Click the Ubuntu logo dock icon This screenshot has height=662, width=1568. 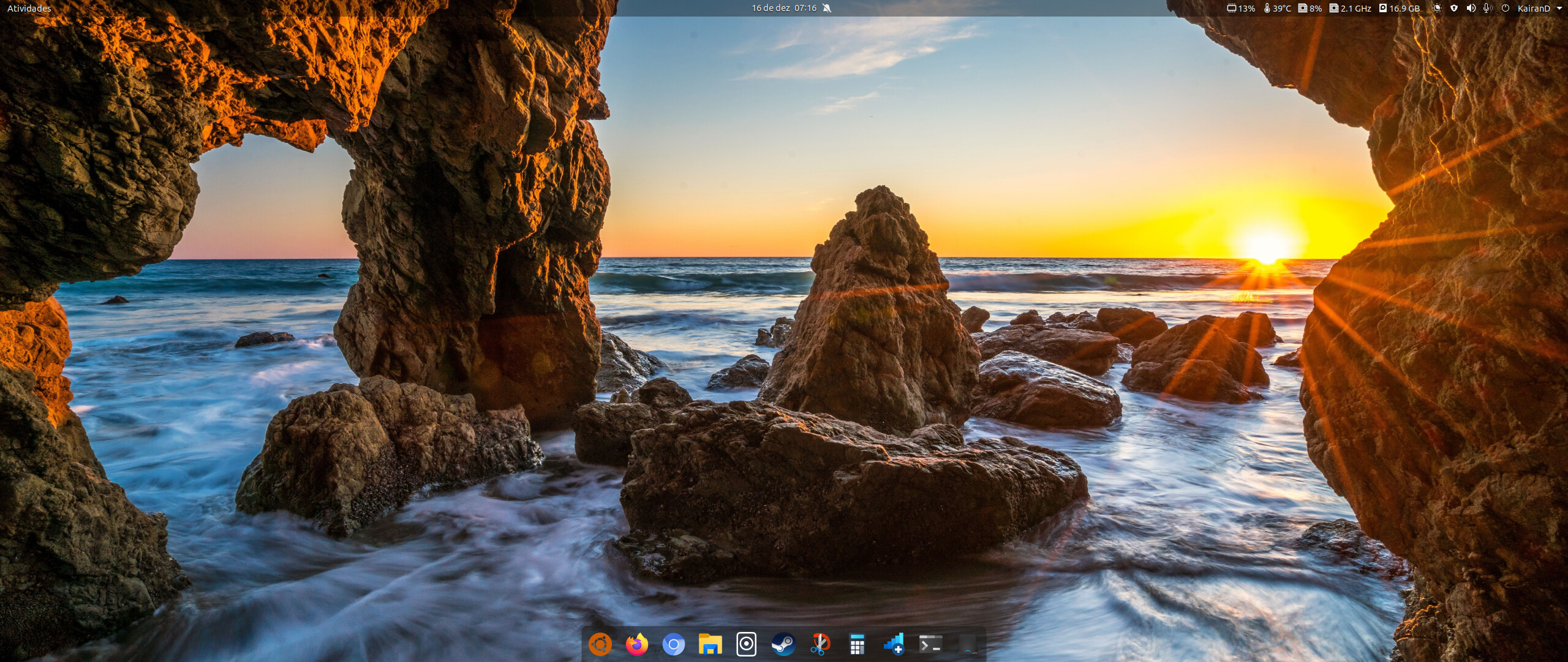[x=600, y=644]
